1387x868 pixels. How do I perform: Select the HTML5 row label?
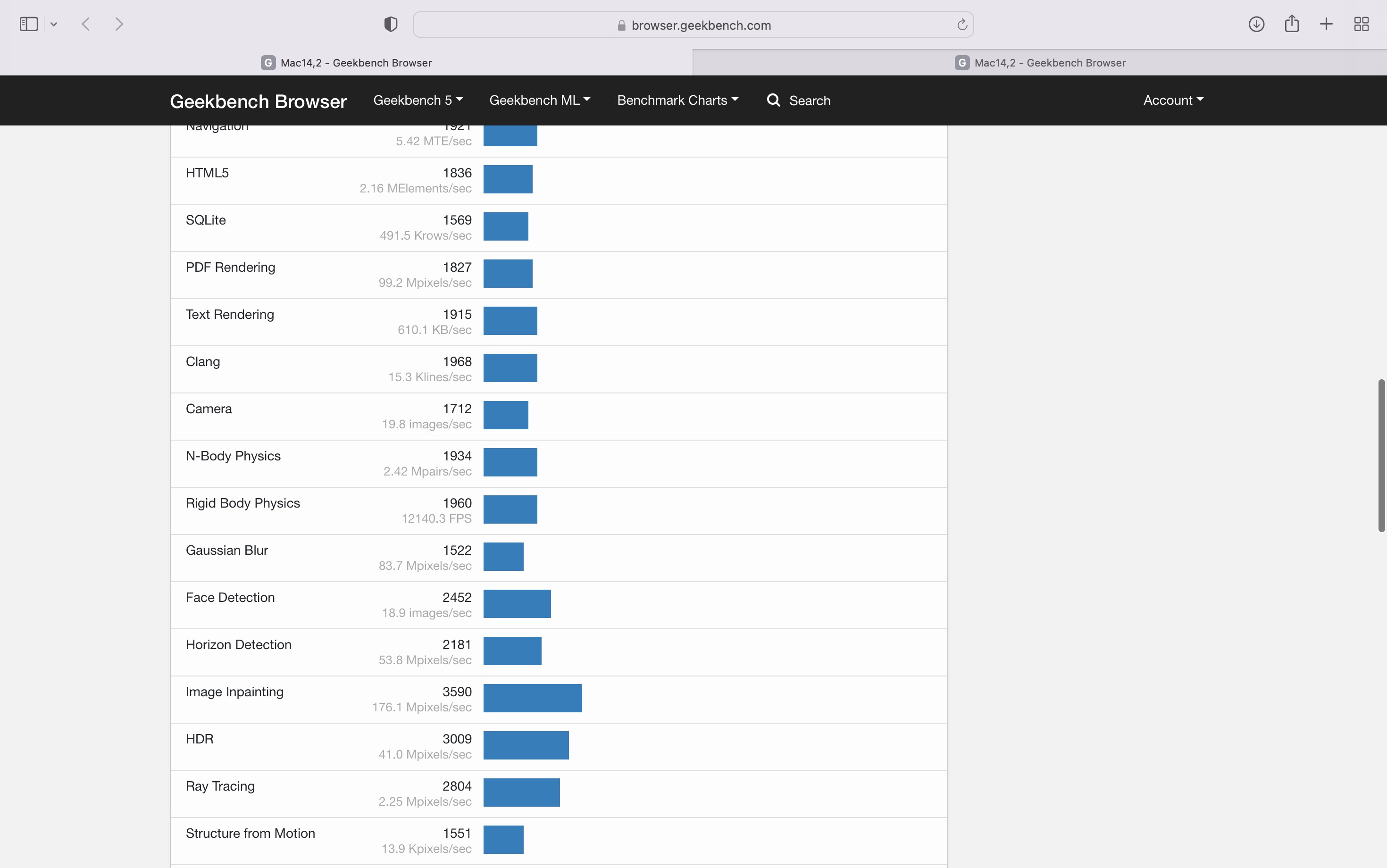click(207, 173)
